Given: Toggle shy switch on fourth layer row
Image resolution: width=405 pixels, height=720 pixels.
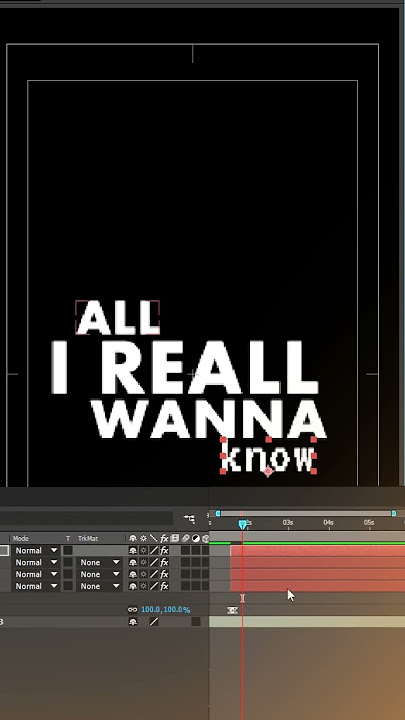Looking at the screenshot, I should (133, 586).
